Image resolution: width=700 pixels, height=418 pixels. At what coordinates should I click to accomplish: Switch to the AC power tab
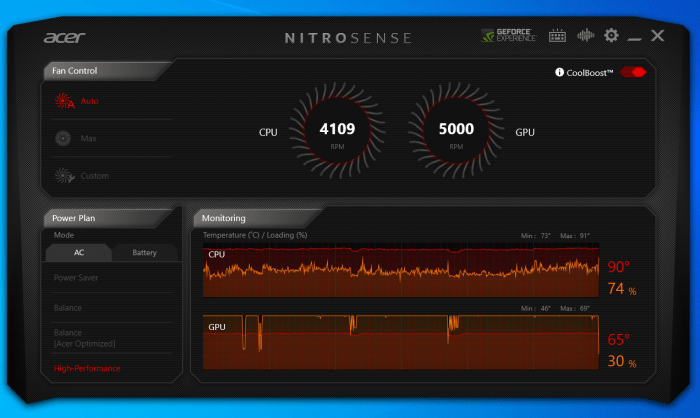79,252
